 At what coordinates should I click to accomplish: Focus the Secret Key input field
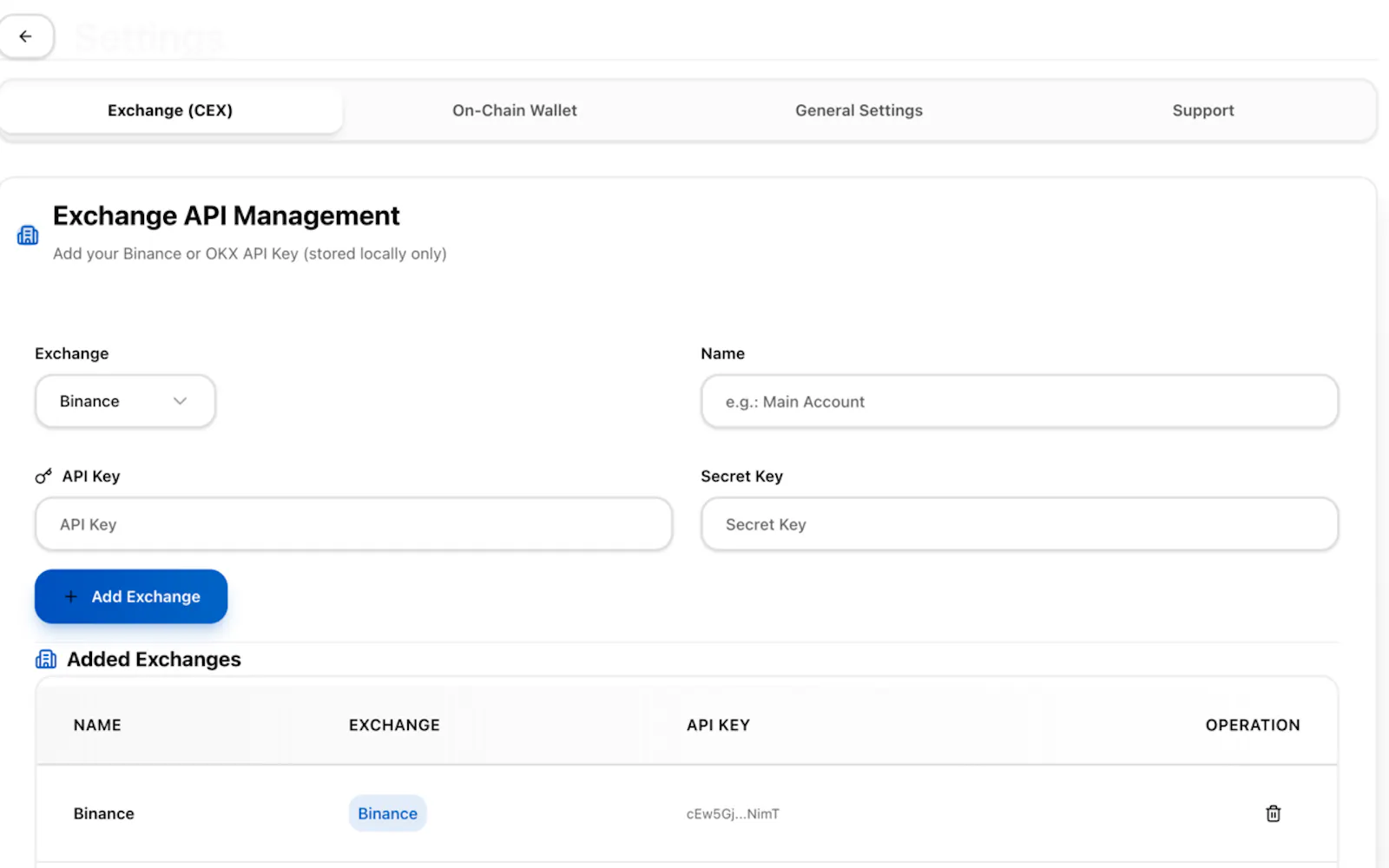pos(1020,524)
